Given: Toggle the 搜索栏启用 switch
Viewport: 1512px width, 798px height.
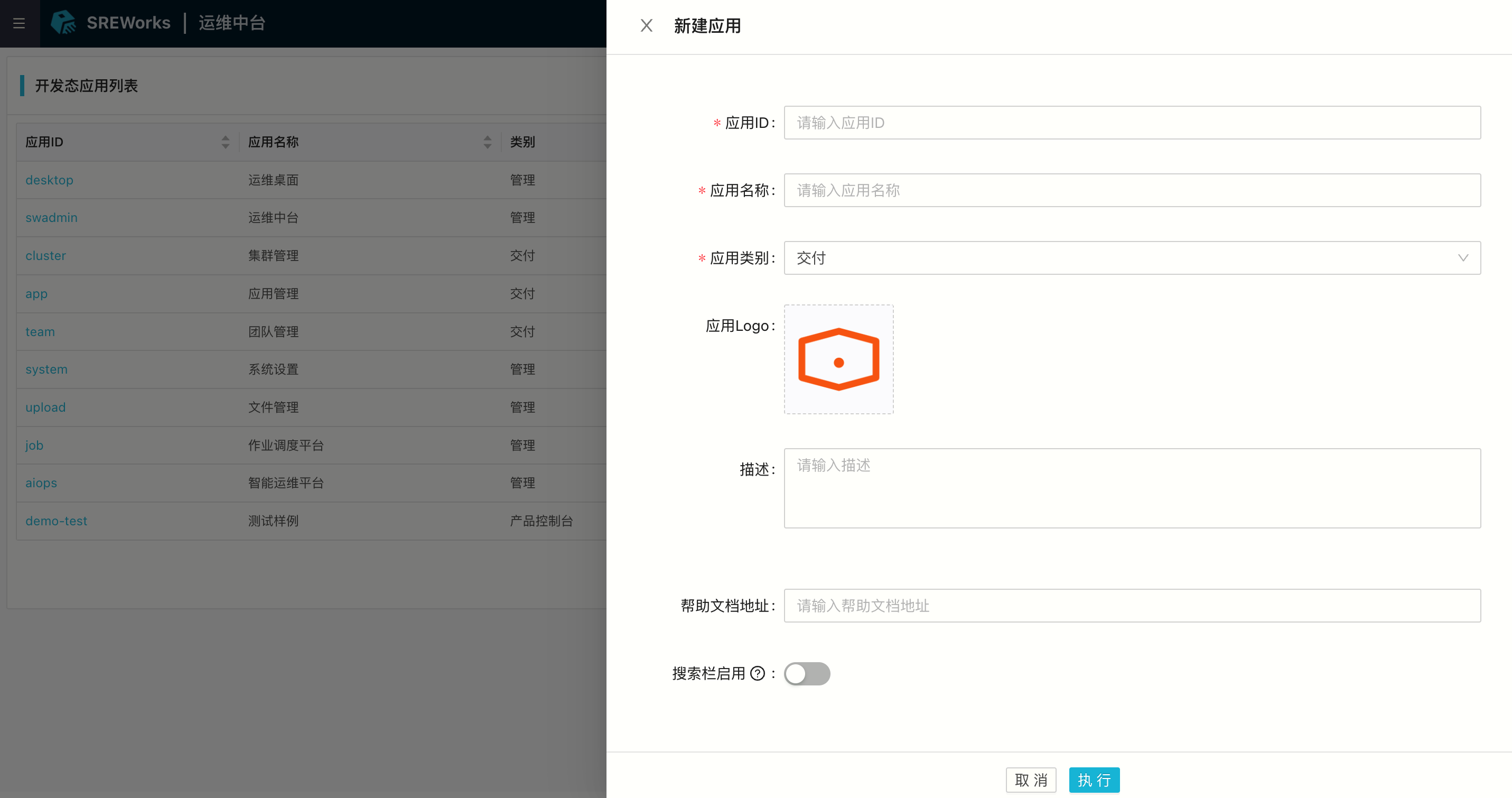Looking at the screenshot, I should click(807, 673).
